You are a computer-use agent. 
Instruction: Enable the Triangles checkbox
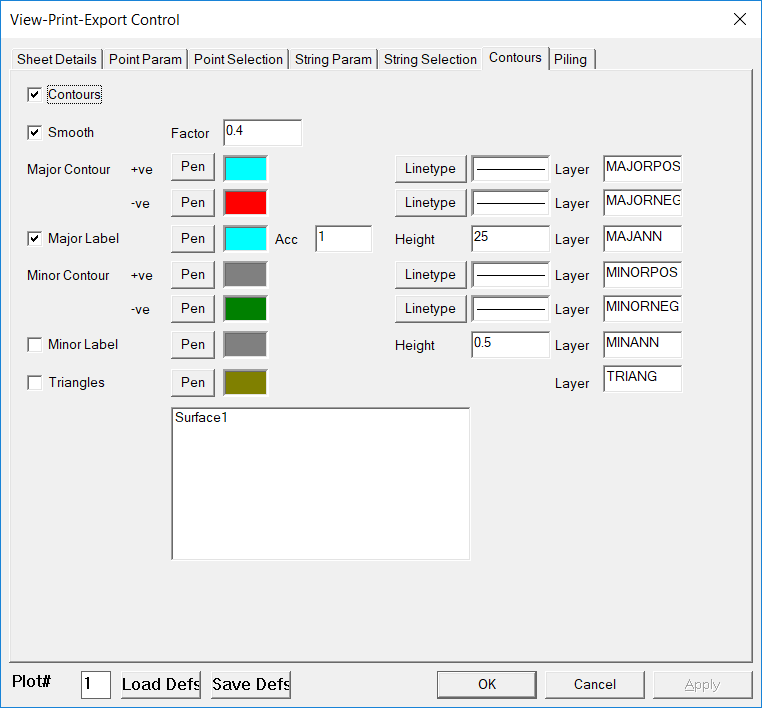pos(35,383)
